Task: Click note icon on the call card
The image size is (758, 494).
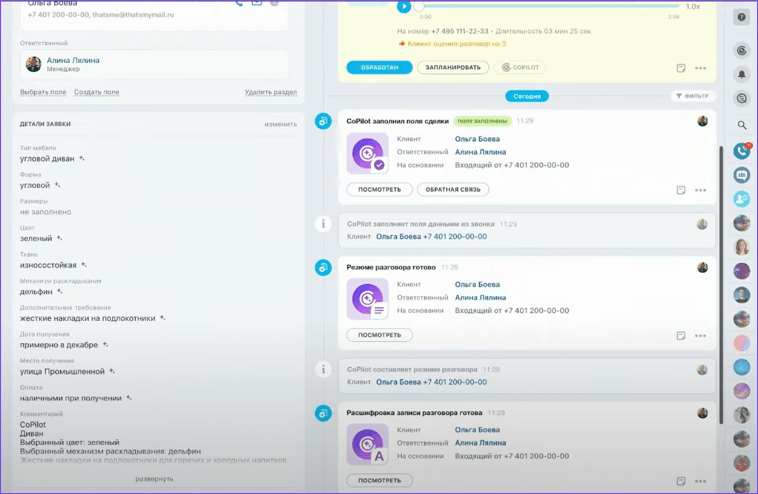Action: coord(681,68)
